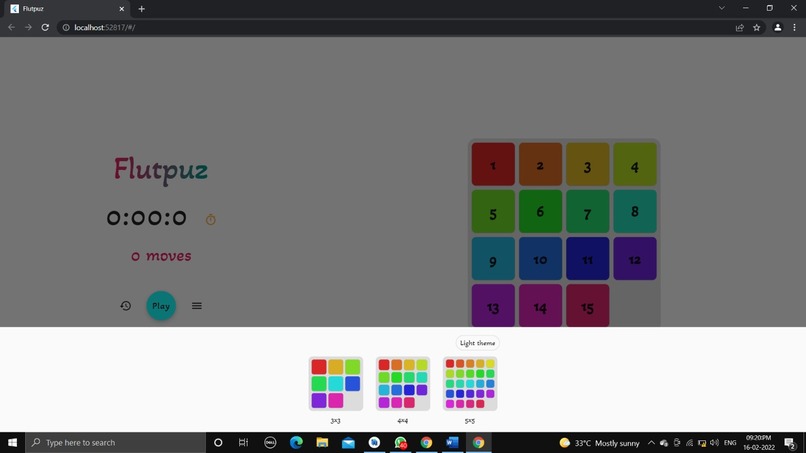The width and height of the screenshot is (806, 453).
Task: Click puzzle tile 3
Action: (x=588, y=164)
